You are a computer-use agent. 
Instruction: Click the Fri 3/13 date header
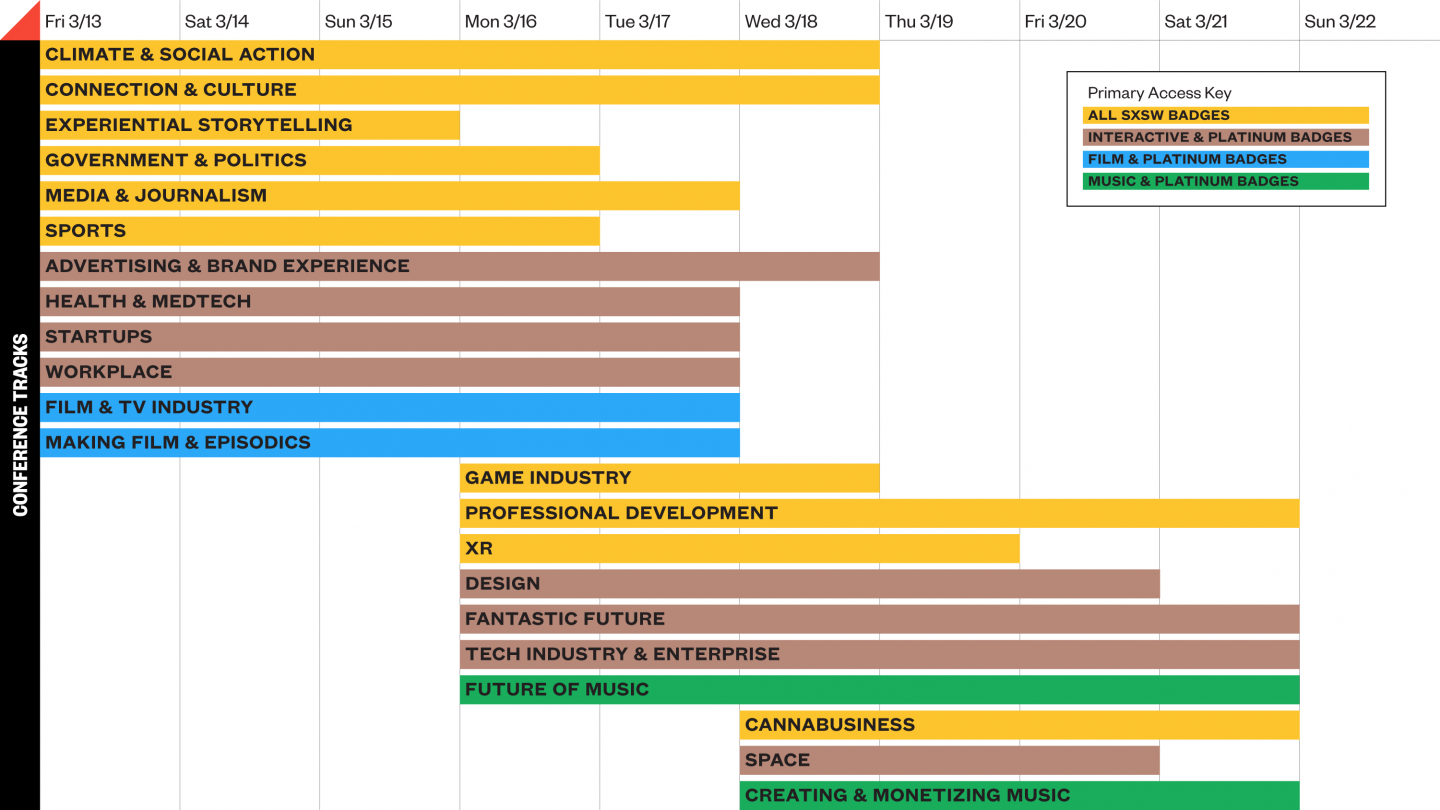(x=74, y=21)
